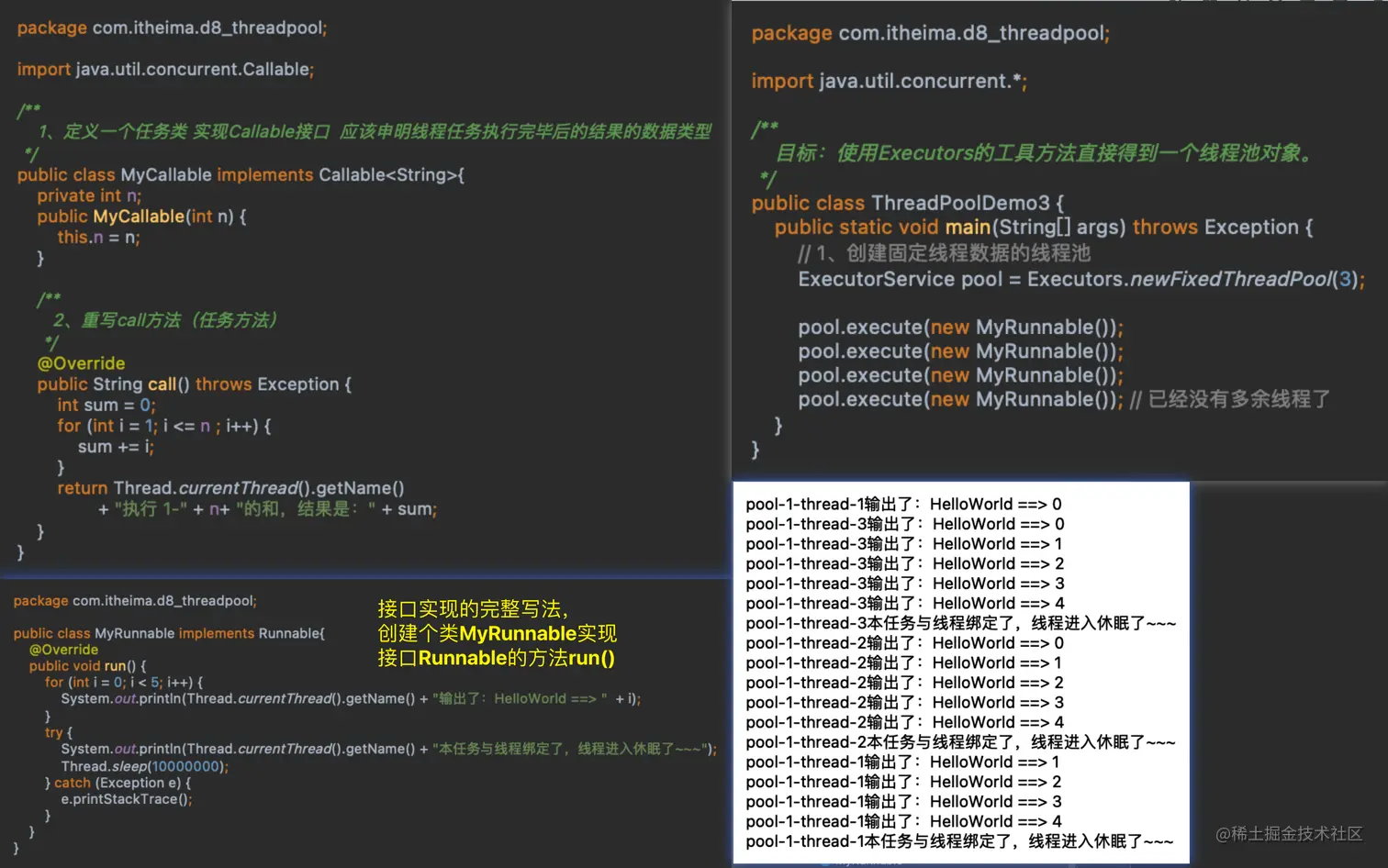Click the println line printing '线程进入休眠了~~~' in MyRunnable code
The width and height of the screenshot is (1388, 868).
coord(389,749)
